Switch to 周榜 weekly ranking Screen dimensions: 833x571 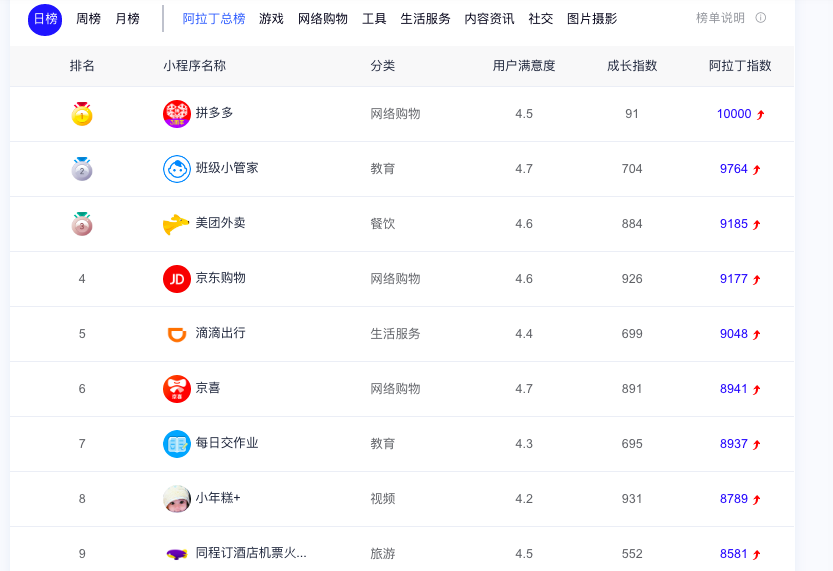coord(88,19)
